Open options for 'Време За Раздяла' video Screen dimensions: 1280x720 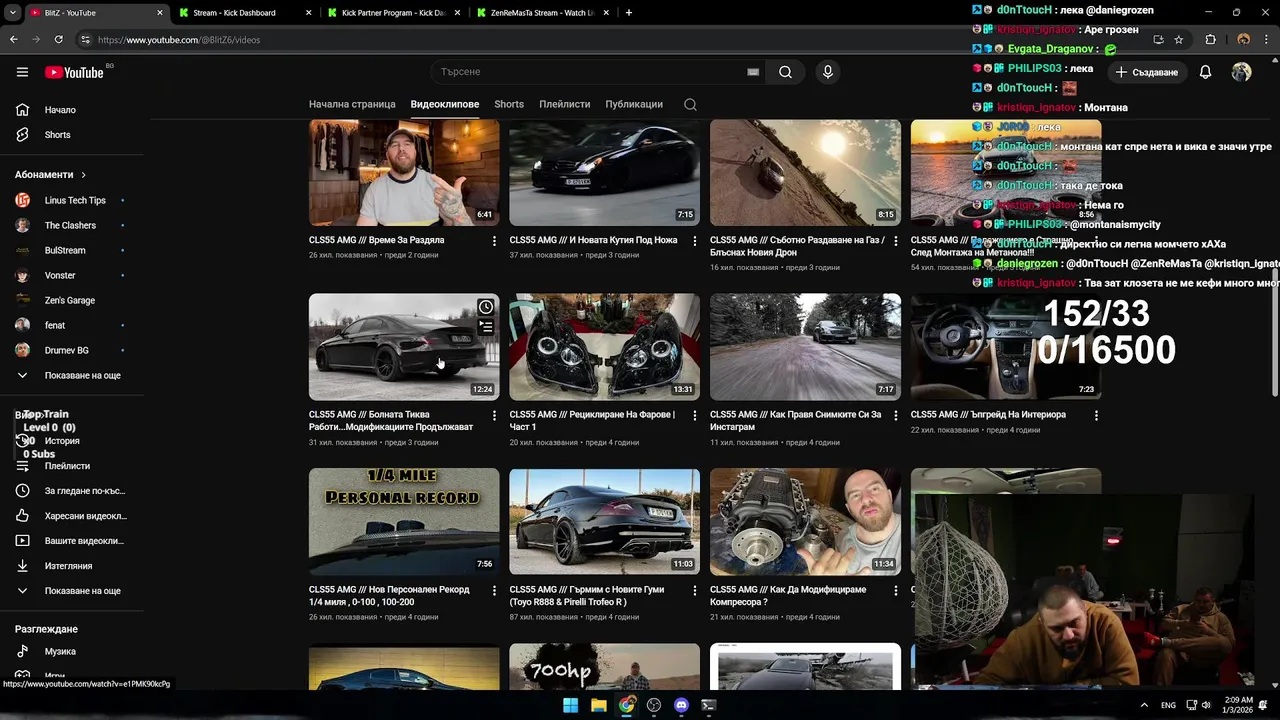[494, 241]
